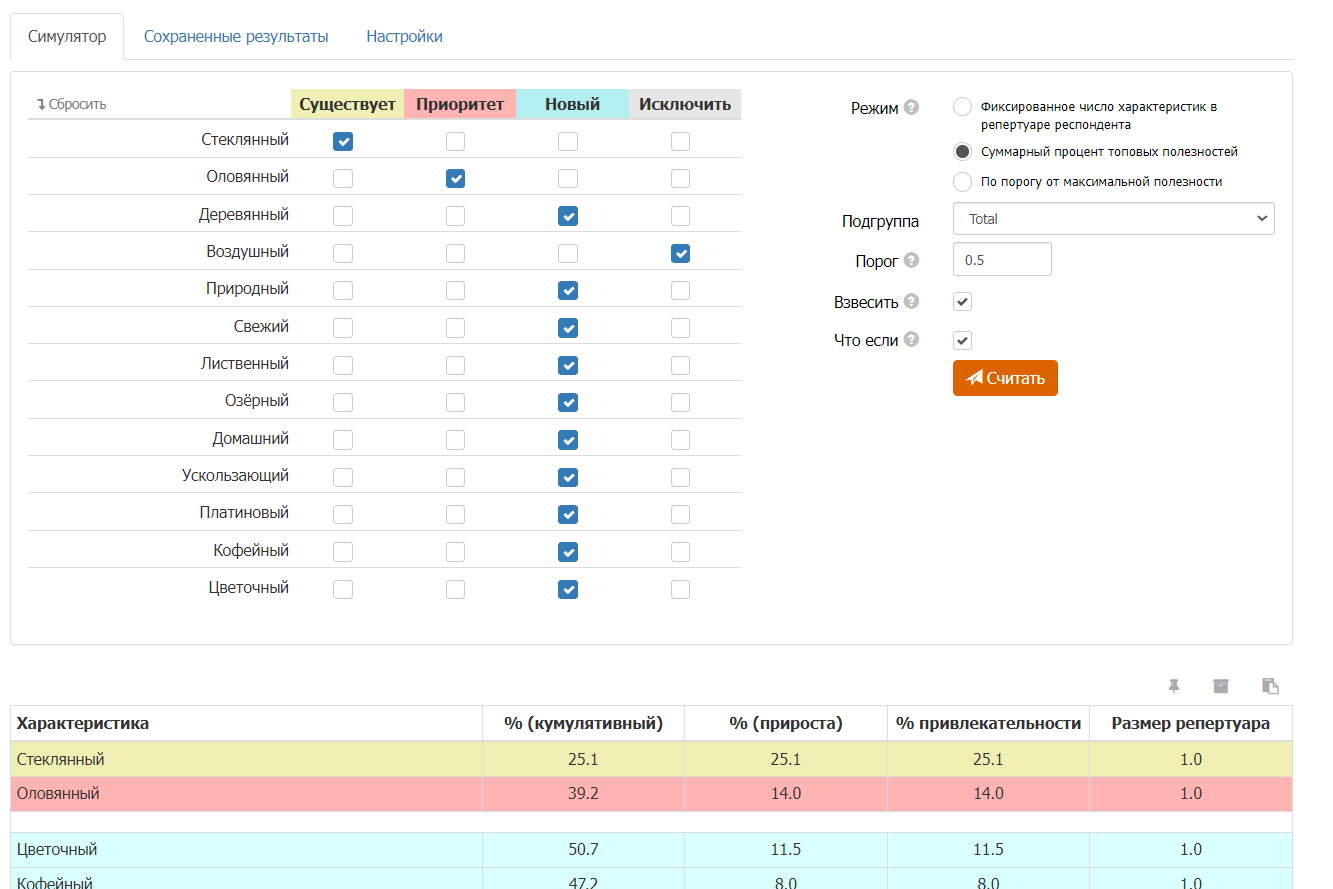Check Приоритет for Ускользающий
Image resolution: width=1333 pixels, height=889 pixels.
[x=456, y=478]
